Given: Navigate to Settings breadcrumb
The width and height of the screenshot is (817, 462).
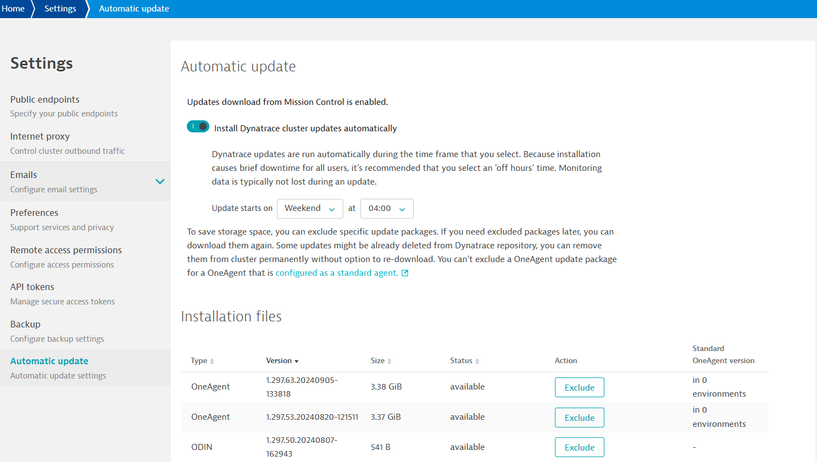Looking at the screenshot, I should coord(60,9).
